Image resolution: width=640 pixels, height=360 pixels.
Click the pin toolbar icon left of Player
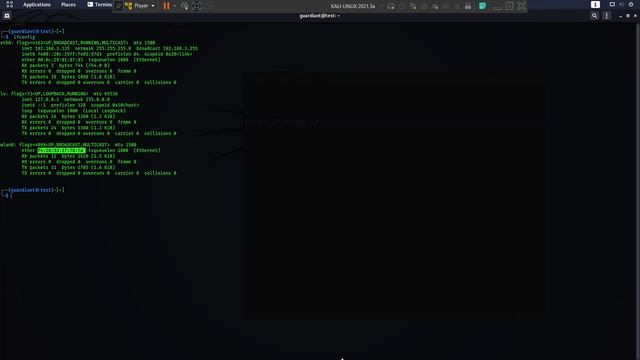click(119, 6)
